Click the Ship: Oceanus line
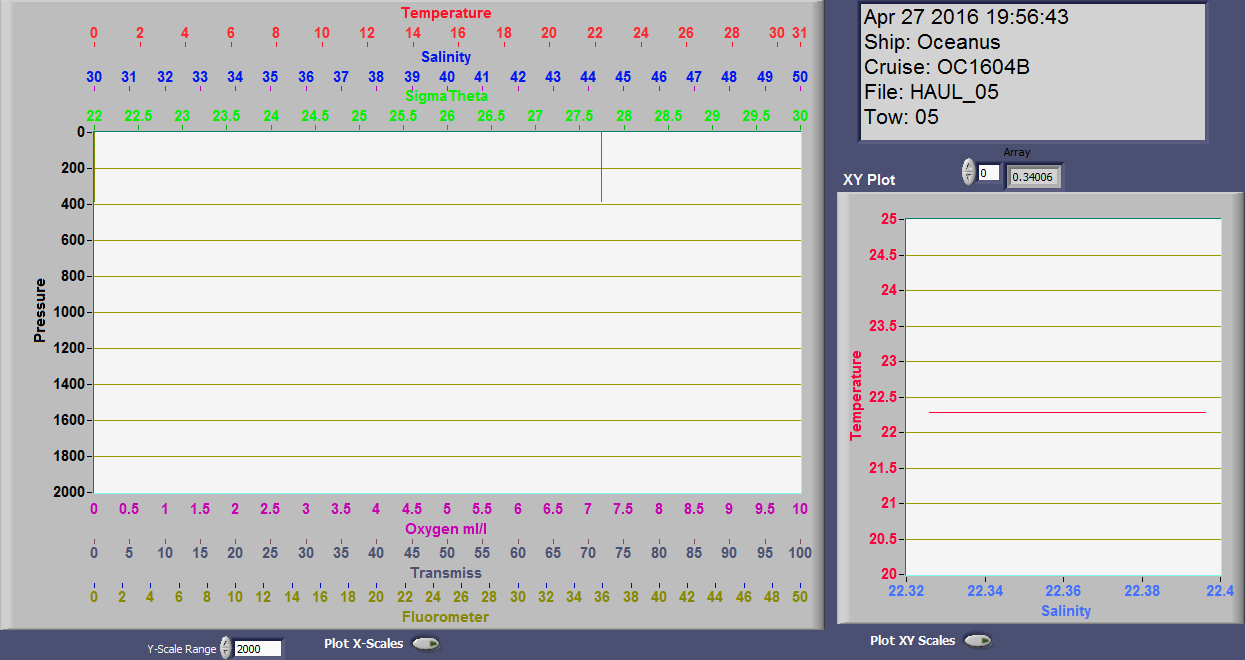 (932, 42)
